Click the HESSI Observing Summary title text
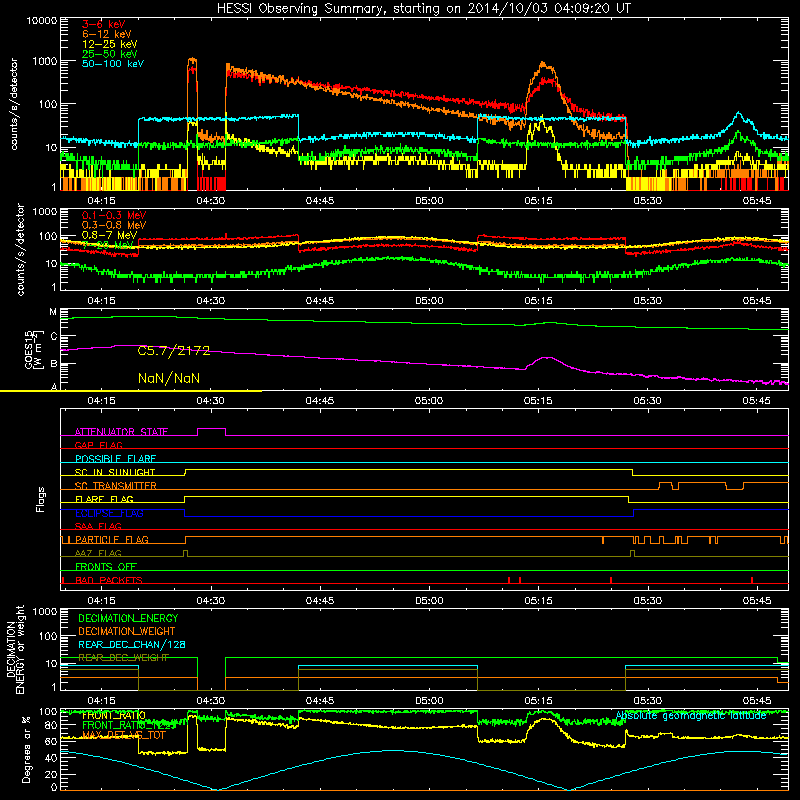 click(424, 8)
